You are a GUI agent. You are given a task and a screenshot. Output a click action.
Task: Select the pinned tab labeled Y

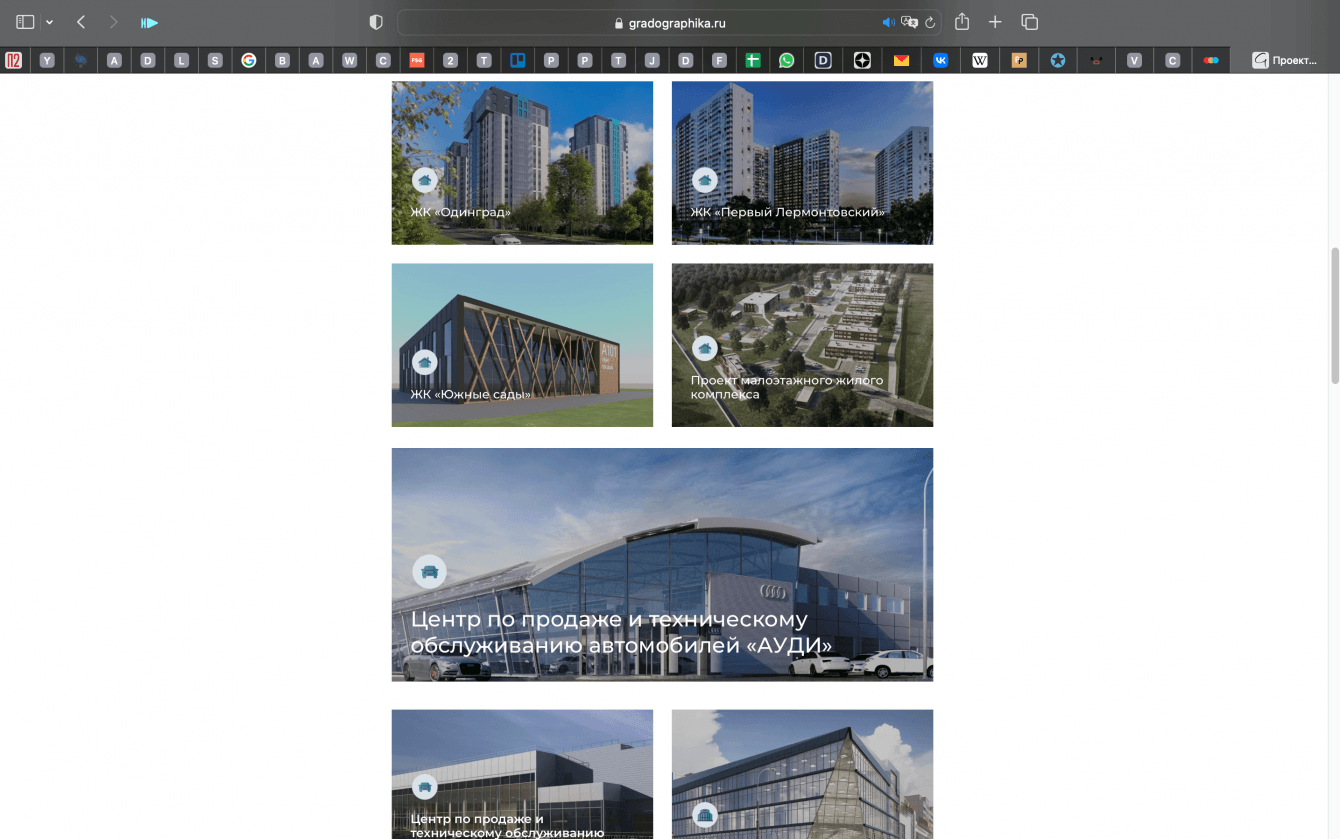click(x=47, y=60)
